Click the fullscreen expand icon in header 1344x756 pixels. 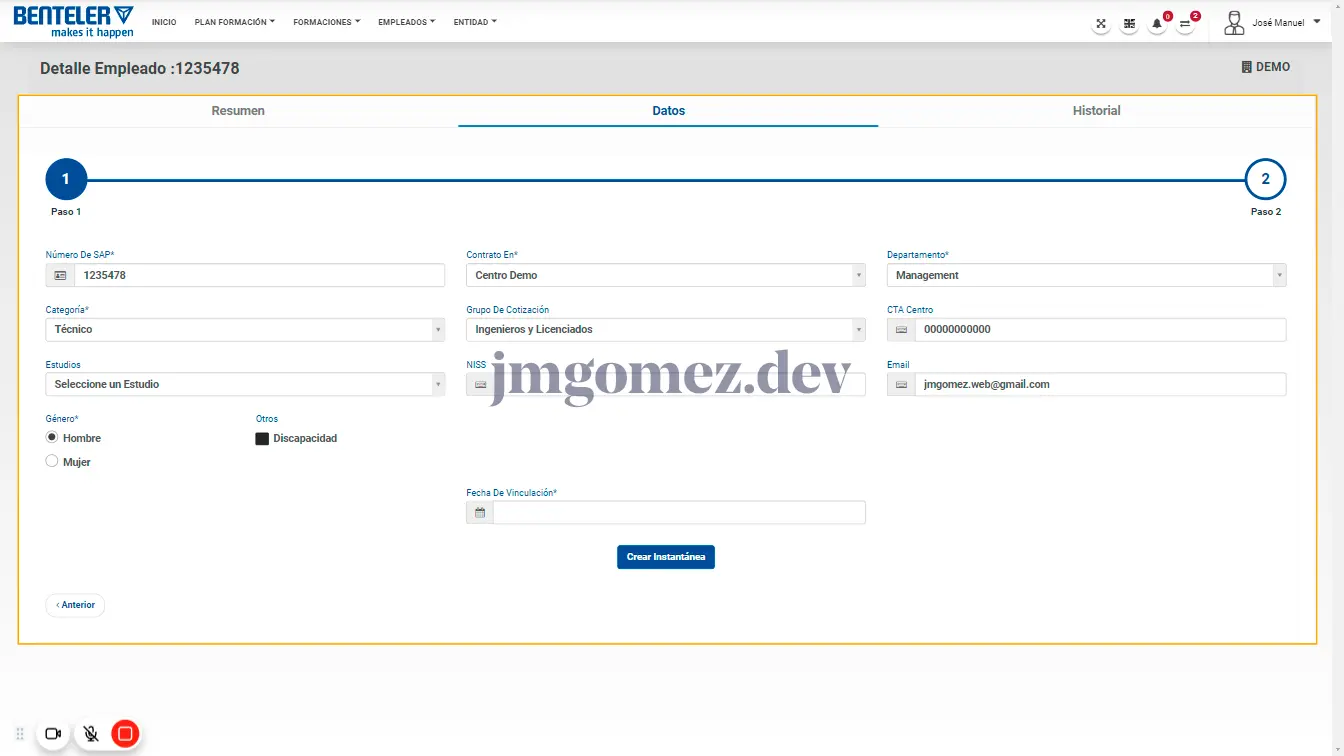pos(1101,24)
